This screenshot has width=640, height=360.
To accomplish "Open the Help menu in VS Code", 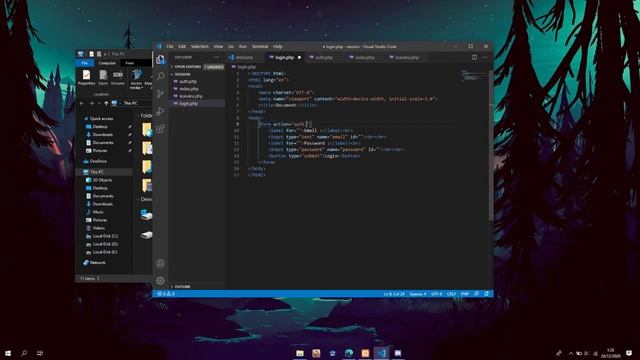I will point(278,47).
